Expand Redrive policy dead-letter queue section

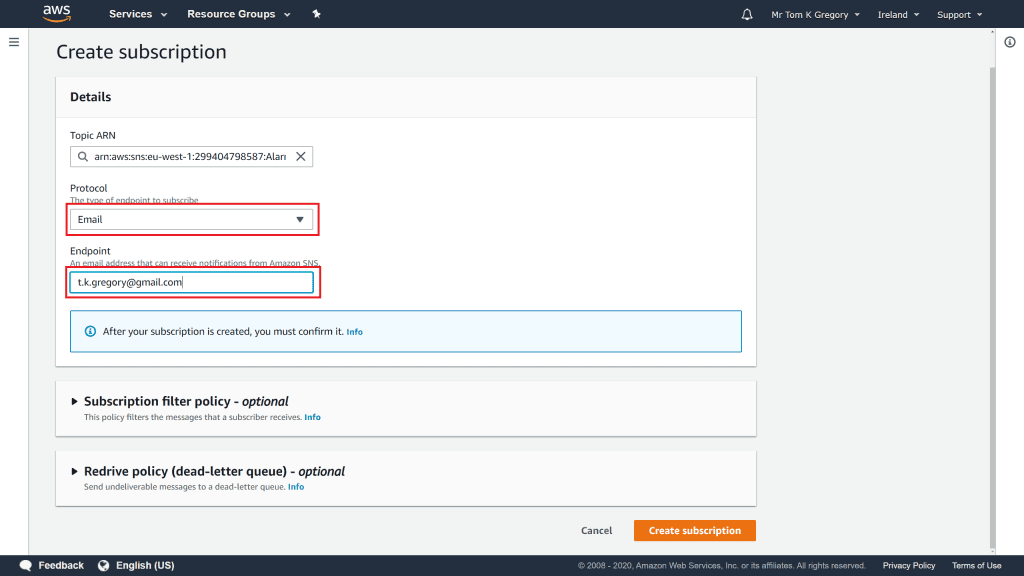[75, 471]
